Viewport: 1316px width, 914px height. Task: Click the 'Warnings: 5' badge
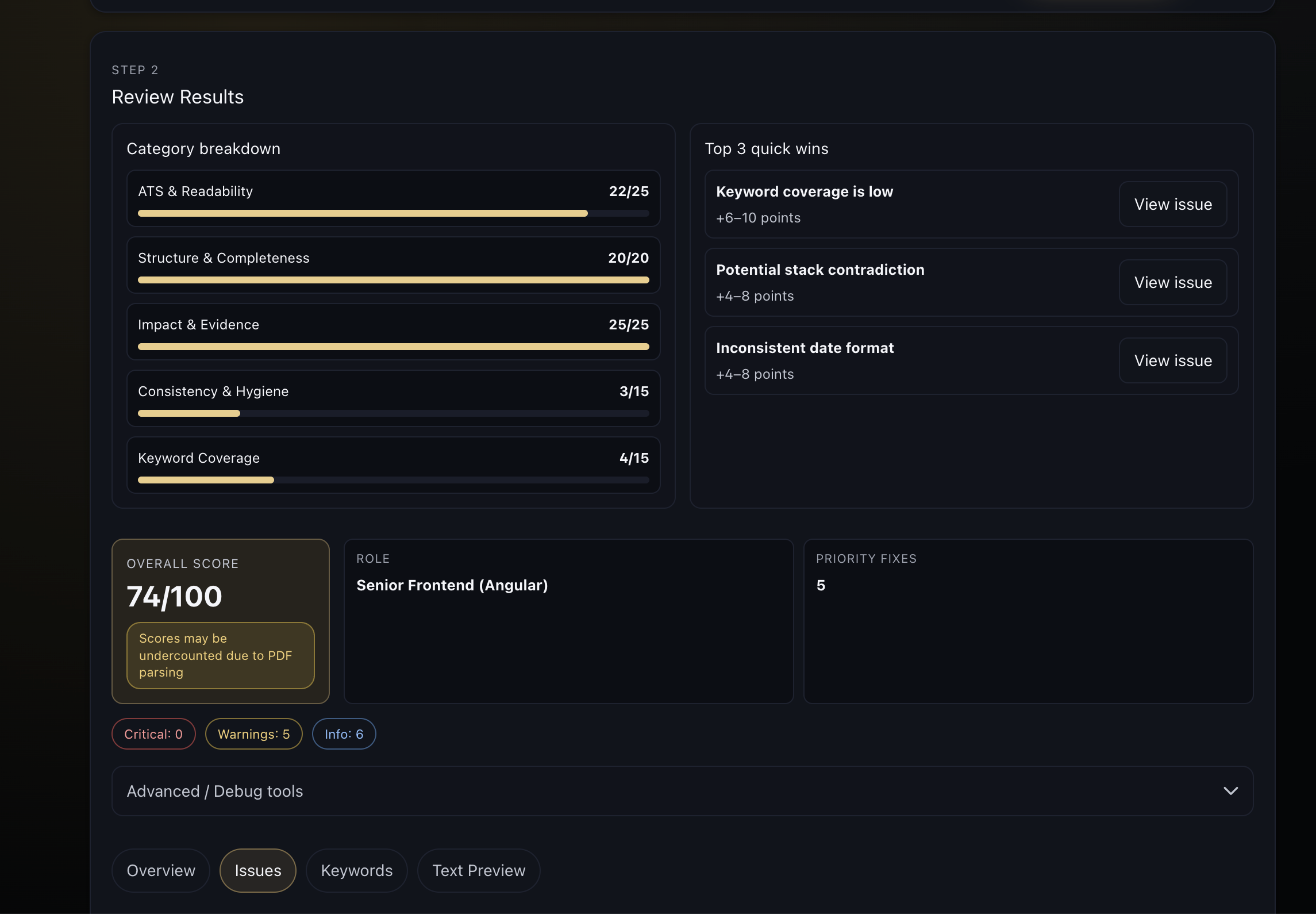(x=253, y=733)
